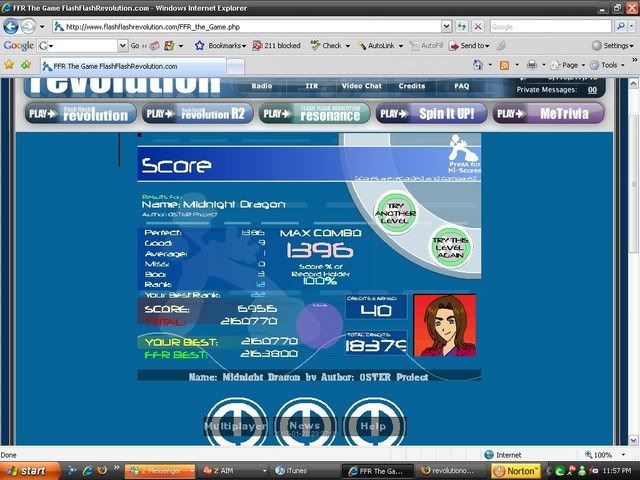Play Flash Flash Revolution R2
640x480 pixels.
coord(196,113)
